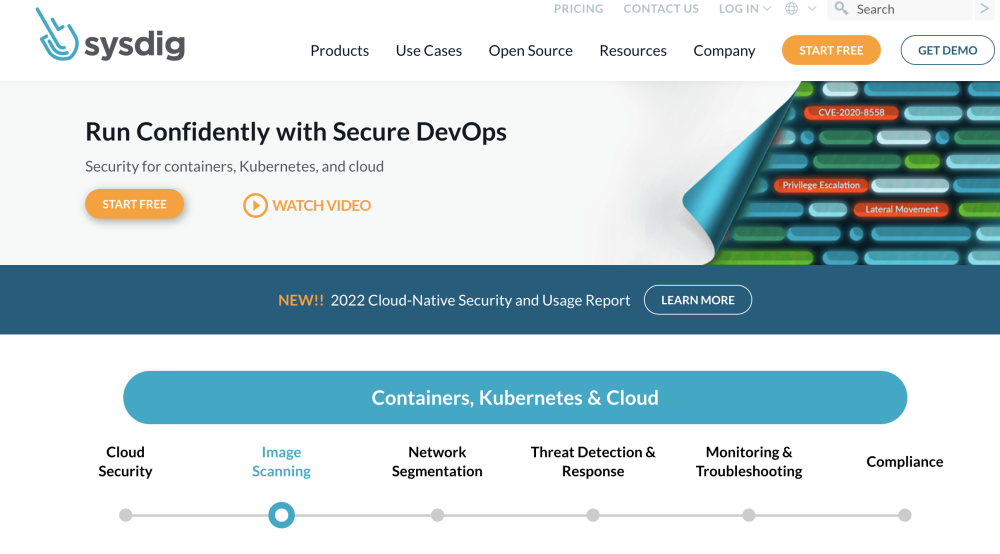The image size is (1000, 554).
Task: Click the globe language icon
Action: pyautogui.click(x=791, y=8)
